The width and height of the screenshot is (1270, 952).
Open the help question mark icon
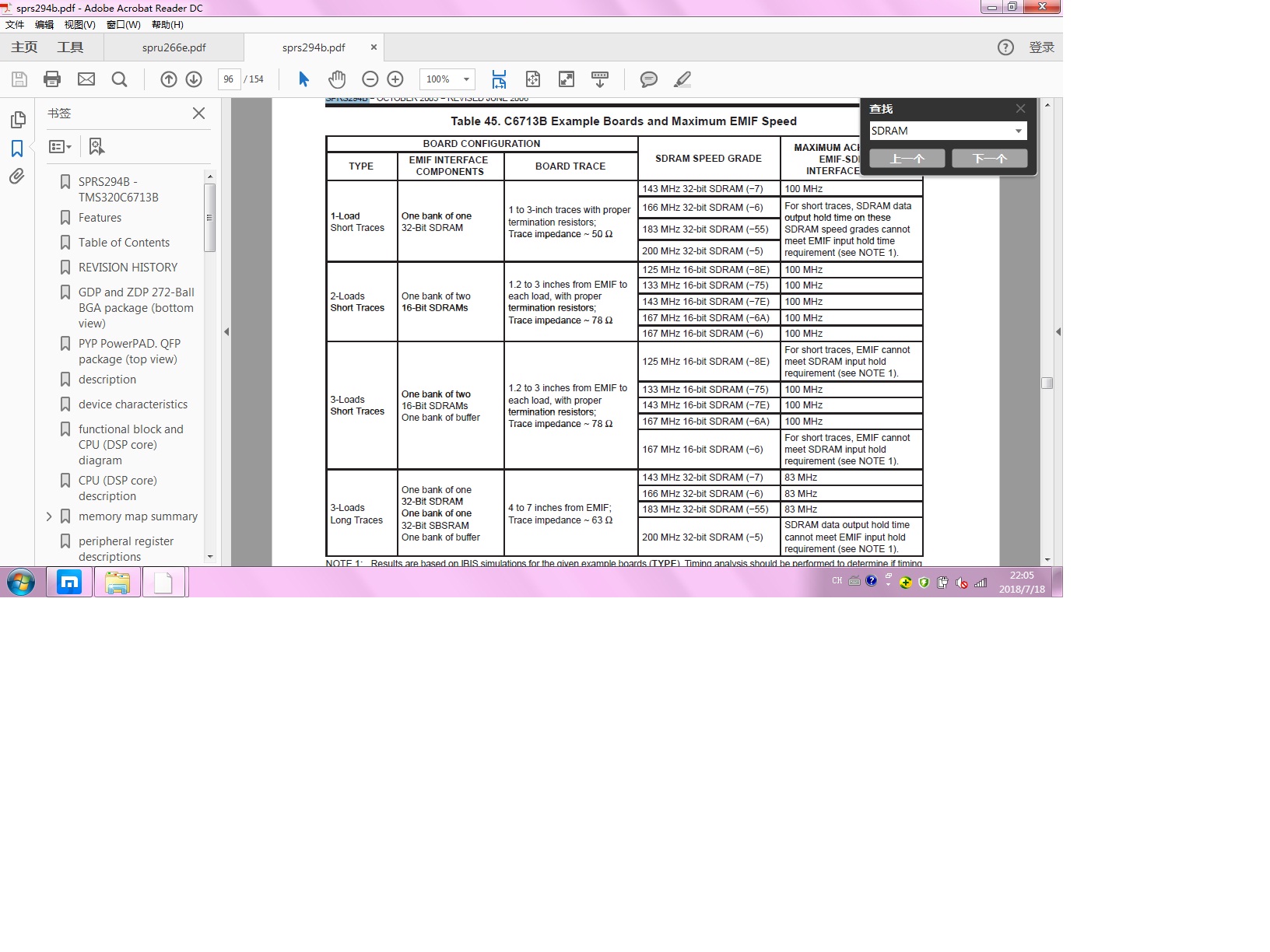coord(1005,47)
